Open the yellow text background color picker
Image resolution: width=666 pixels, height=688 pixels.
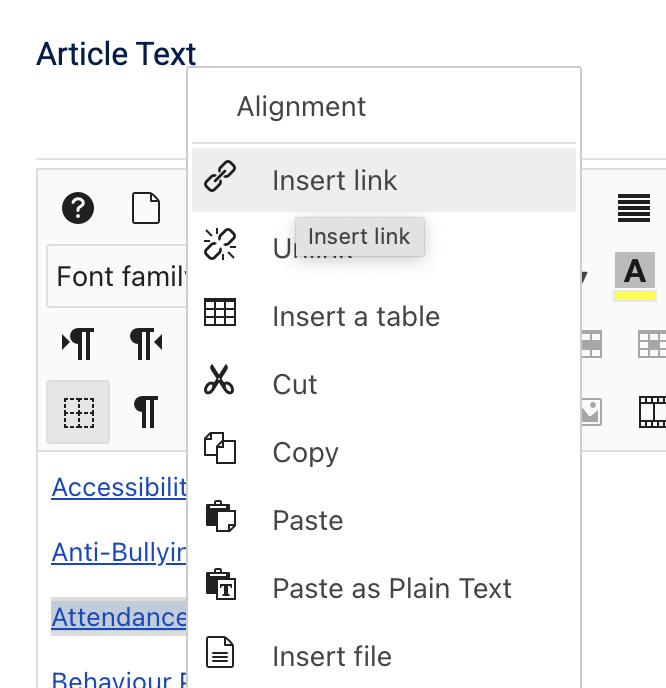point(634,276)
